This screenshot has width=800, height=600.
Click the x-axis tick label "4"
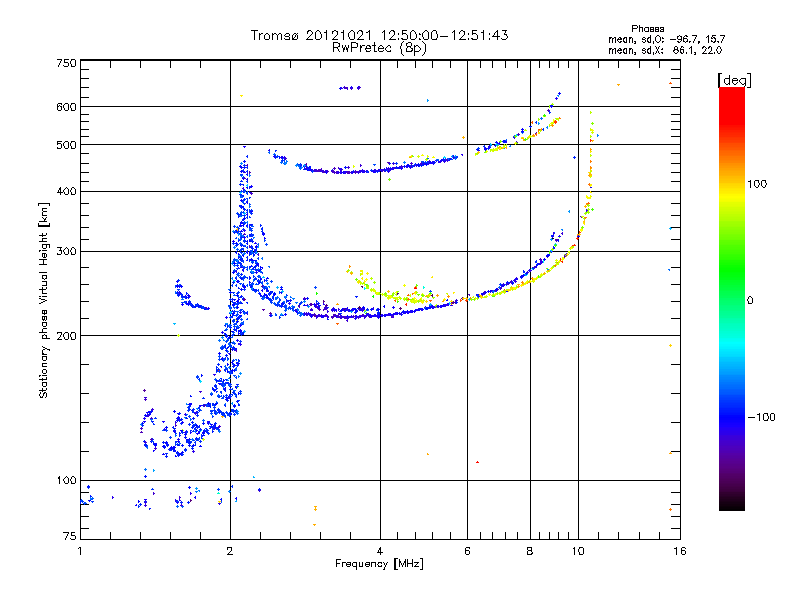tap(380, 551)
